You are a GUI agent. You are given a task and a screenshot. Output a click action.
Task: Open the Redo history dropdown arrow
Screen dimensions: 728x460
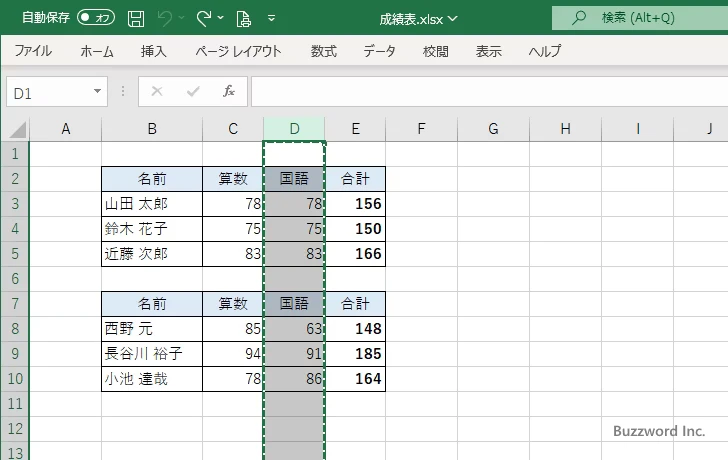click(x=221, y=18)
